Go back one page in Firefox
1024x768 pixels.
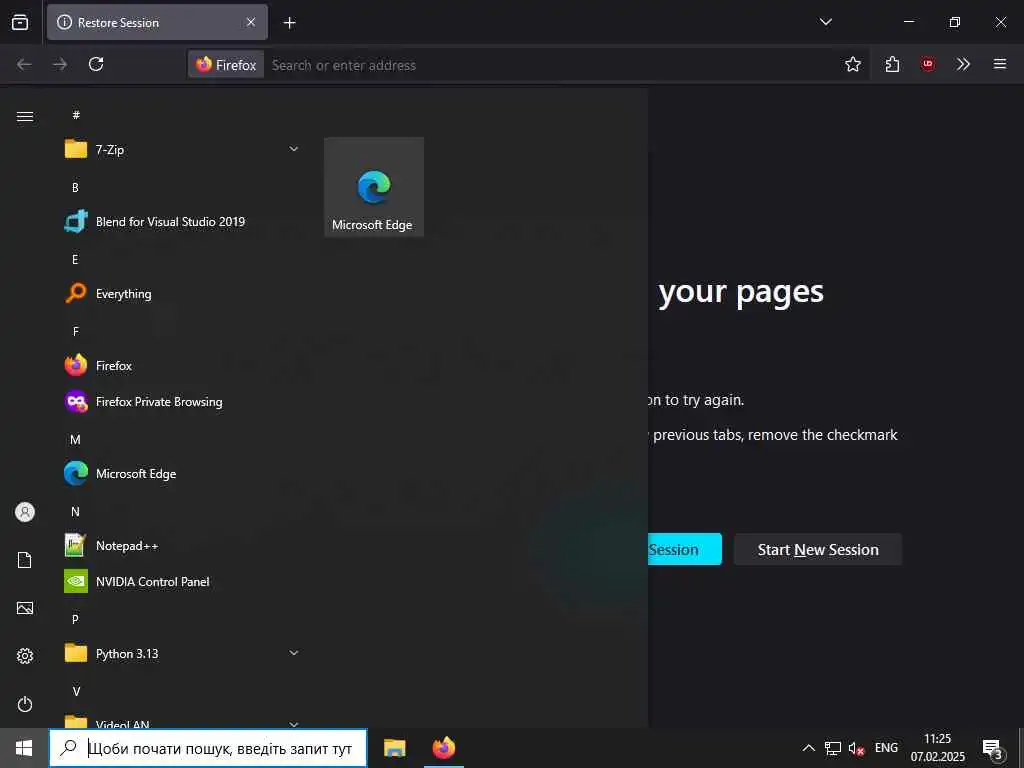tap(24, 64)
